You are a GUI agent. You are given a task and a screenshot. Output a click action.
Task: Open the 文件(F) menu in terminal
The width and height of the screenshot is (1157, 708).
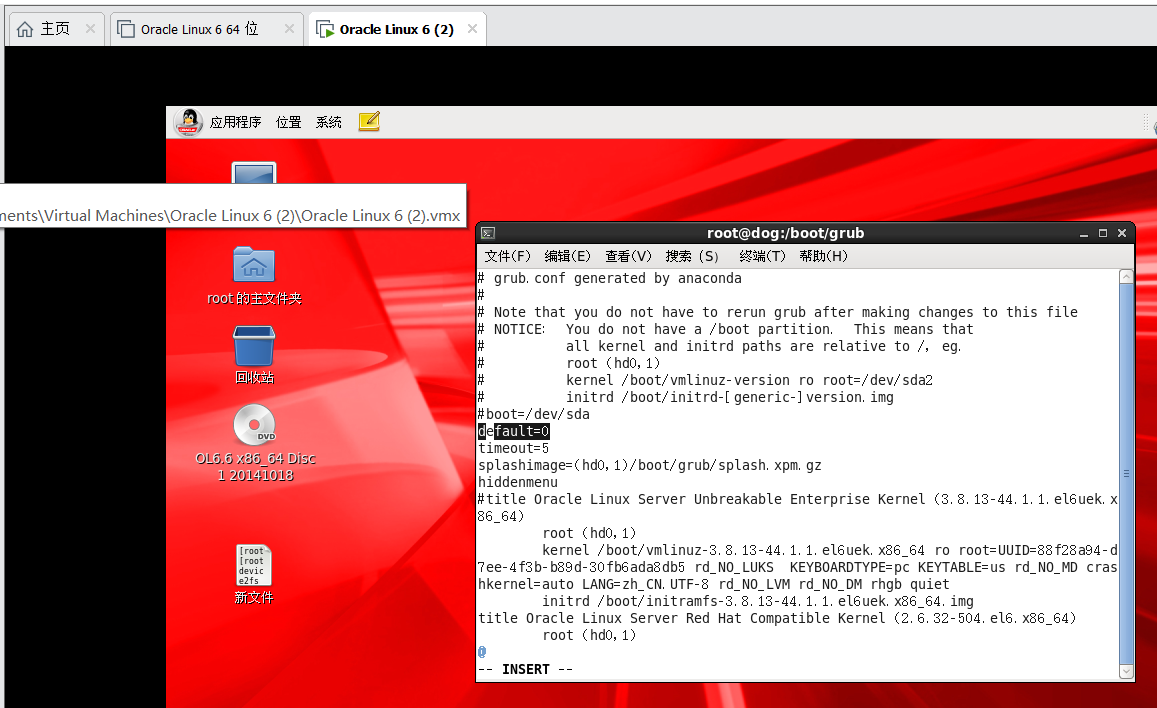click(x=508, y=256)
